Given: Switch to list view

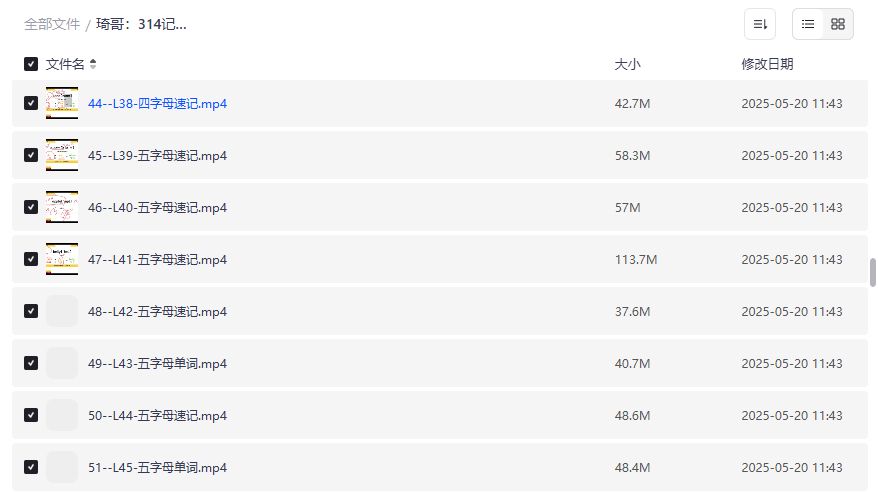Looking at the screenshot, I should (808, 24).
